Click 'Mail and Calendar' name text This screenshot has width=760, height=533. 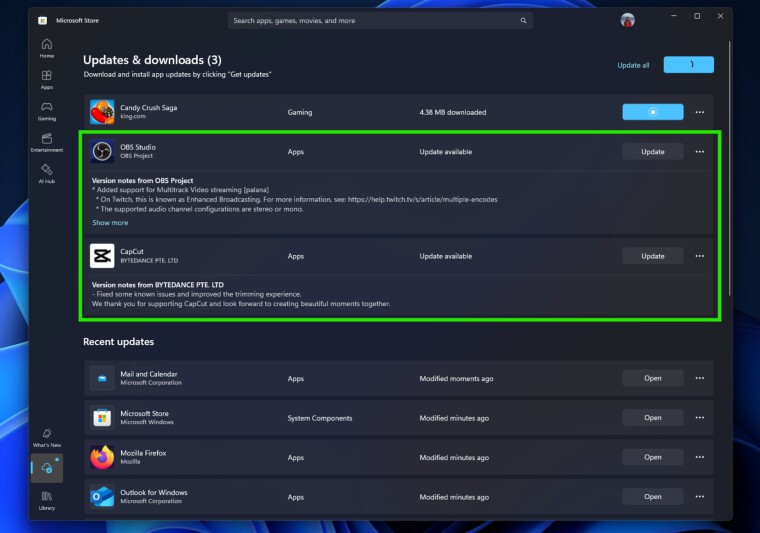pos(149,374)
